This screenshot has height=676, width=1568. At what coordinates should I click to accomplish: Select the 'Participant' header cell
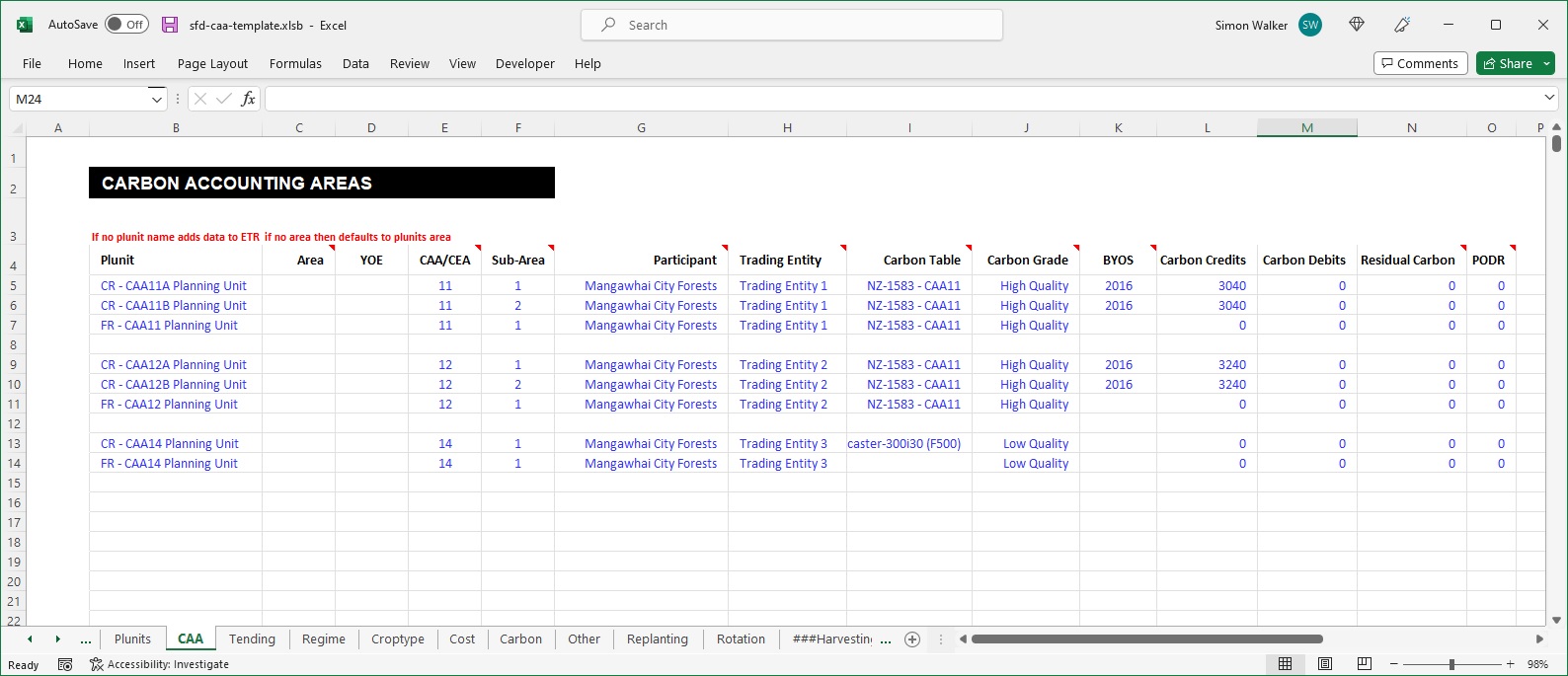coord(641,261)
